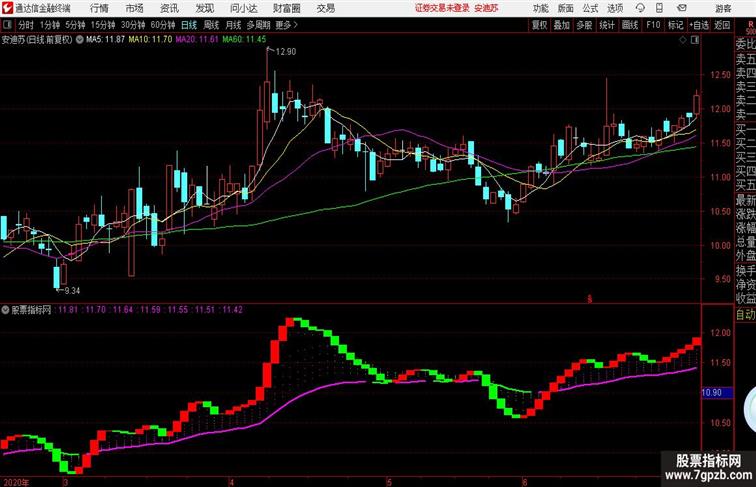Add stock via +自选 button
This screenshot has width=756, height=487.
coord(699,25)
